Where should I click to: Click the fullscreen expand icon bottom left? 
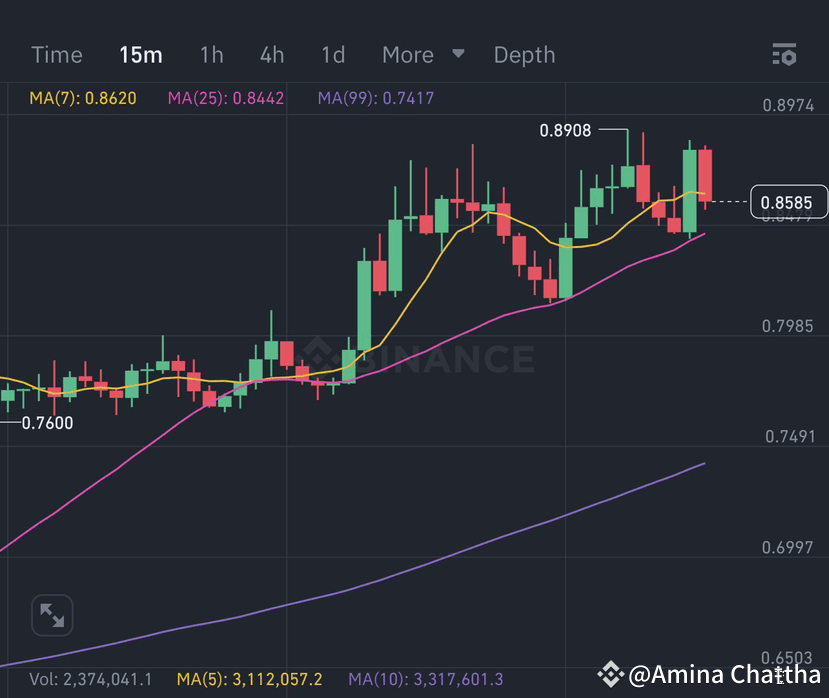point(52,615)
